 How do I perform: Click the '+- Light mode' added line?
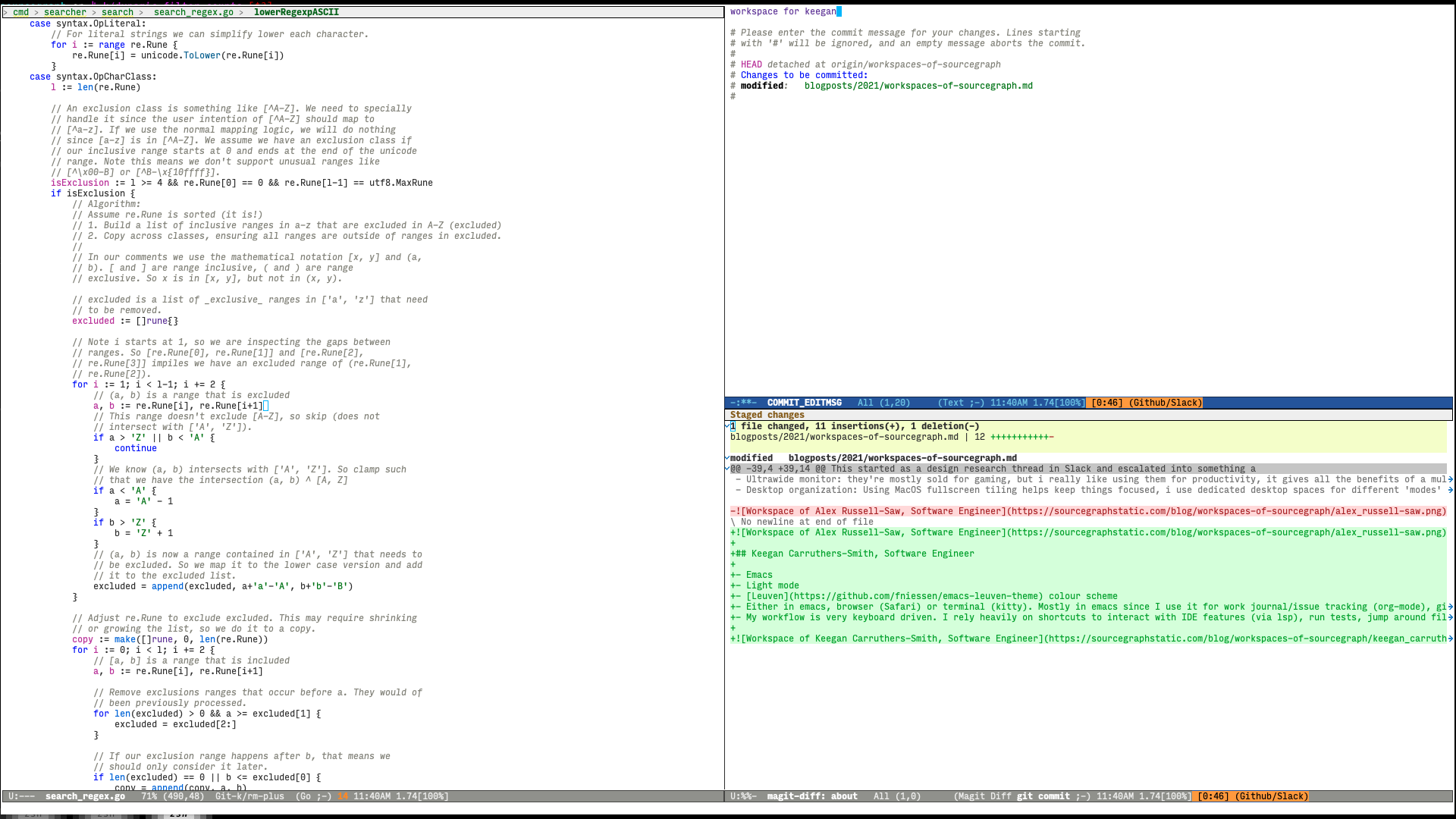click(x=764, y=585)
